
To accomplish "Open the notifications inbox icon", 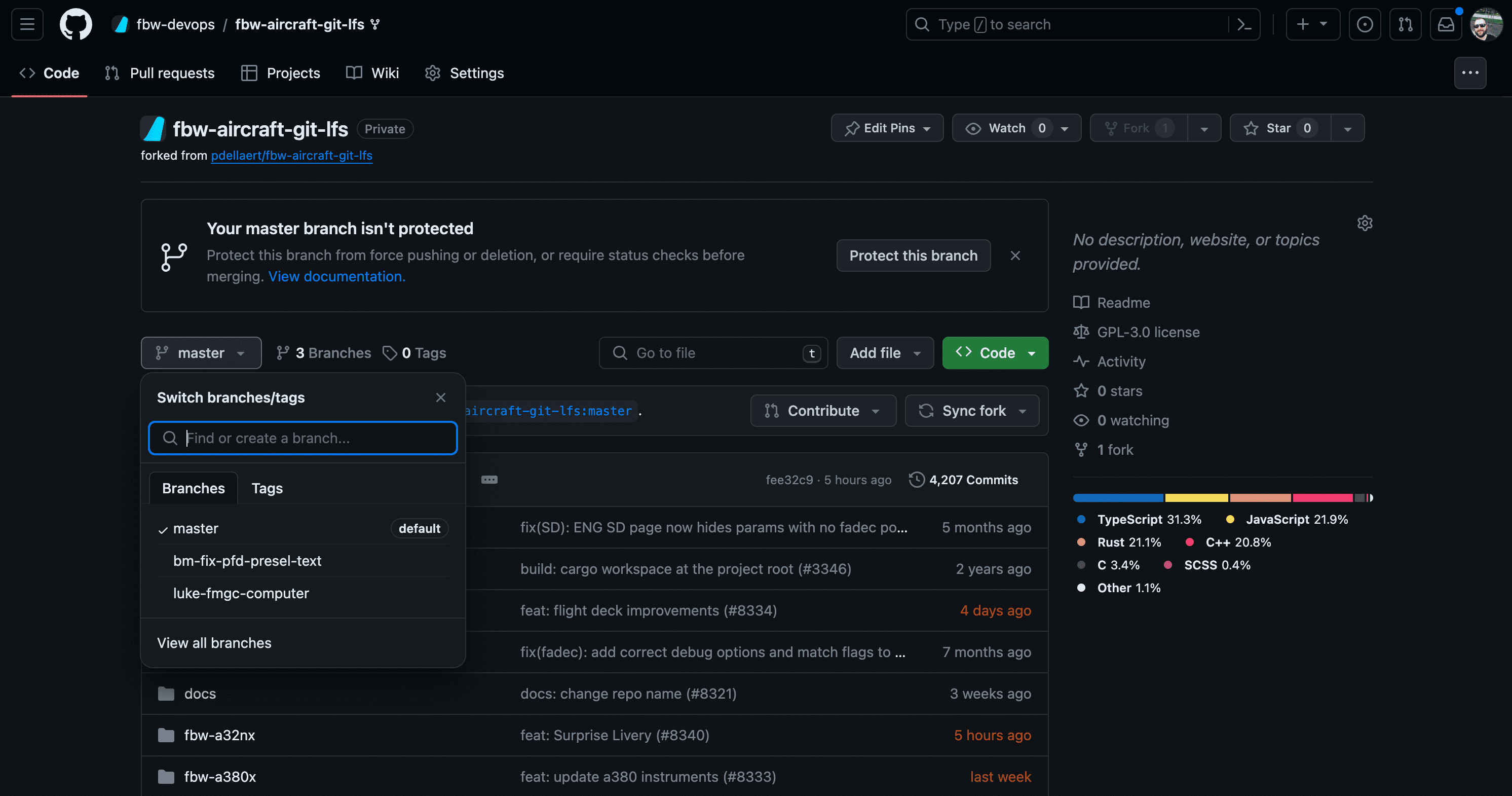I will click(1446, 24).
